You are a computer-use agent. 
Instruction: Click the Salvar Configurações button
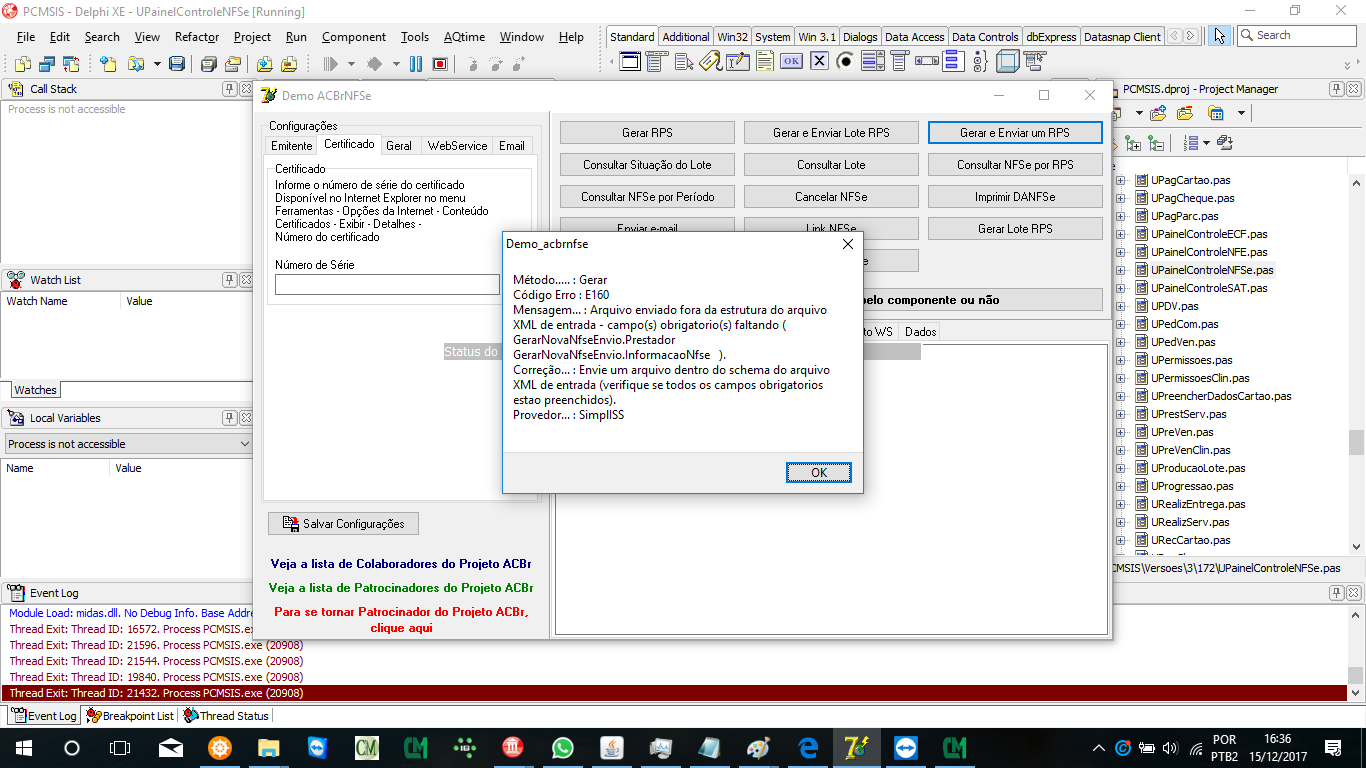[343, 524]
